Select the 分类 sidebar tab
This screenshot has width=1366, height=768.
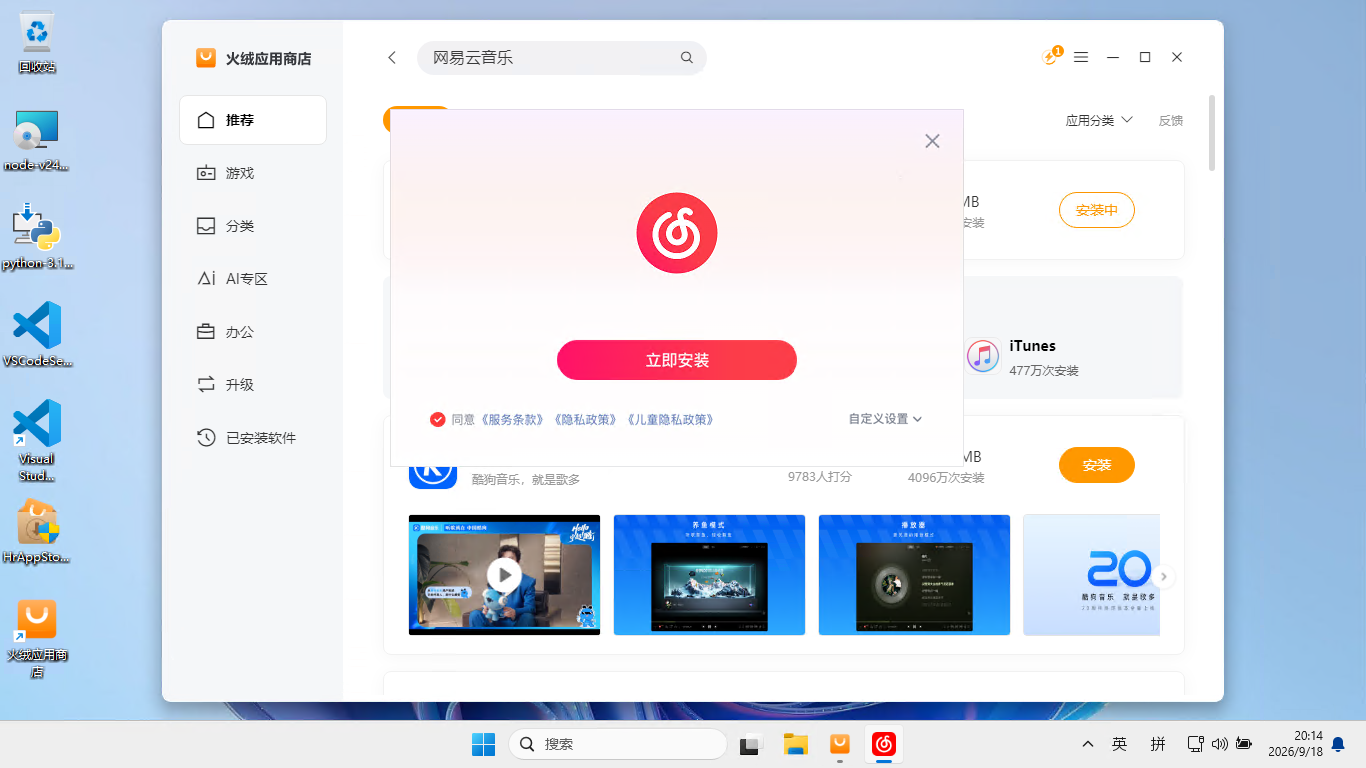[253, 226]
